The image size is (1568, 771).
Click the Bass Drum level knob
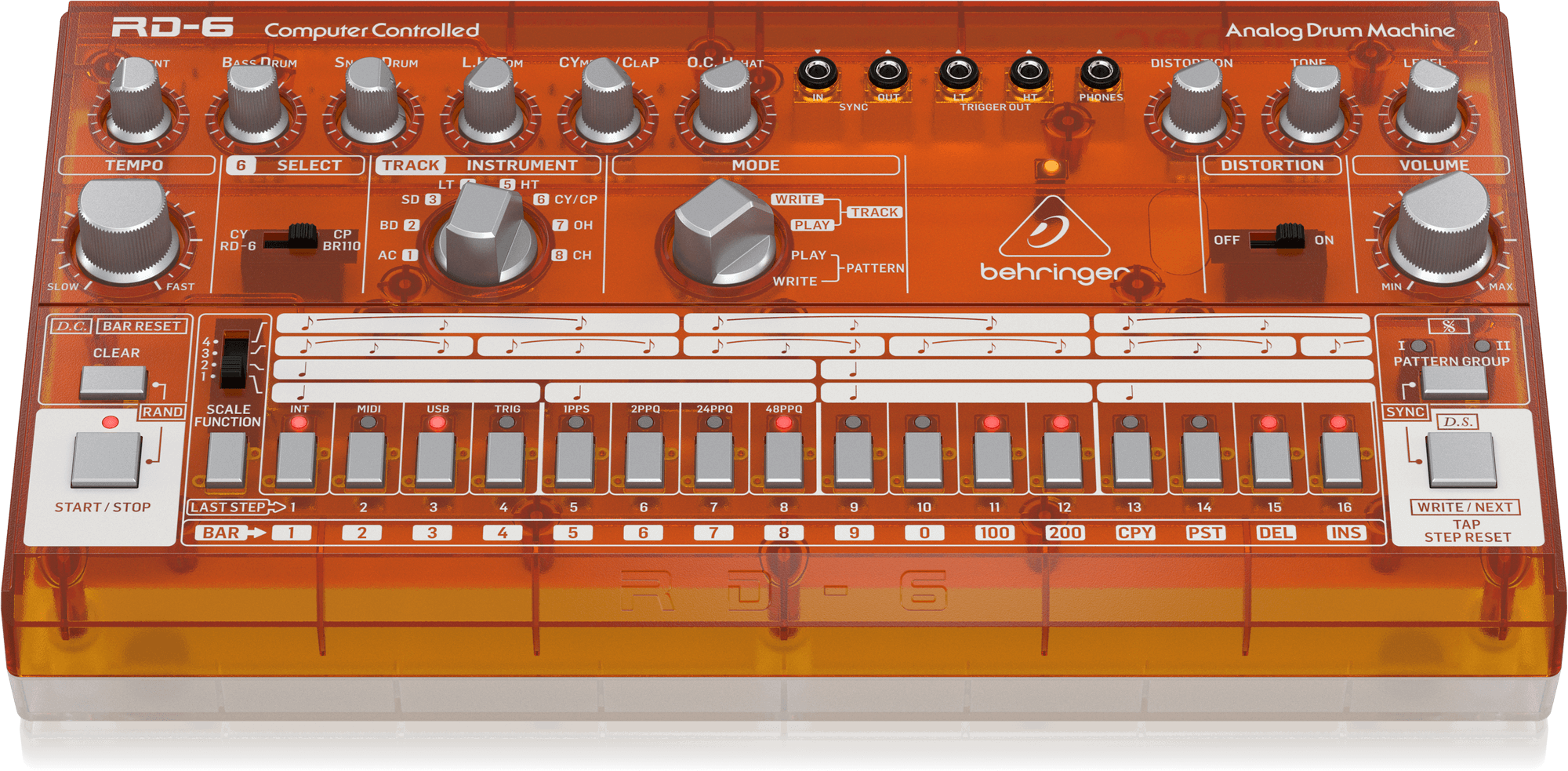(254, 102)
